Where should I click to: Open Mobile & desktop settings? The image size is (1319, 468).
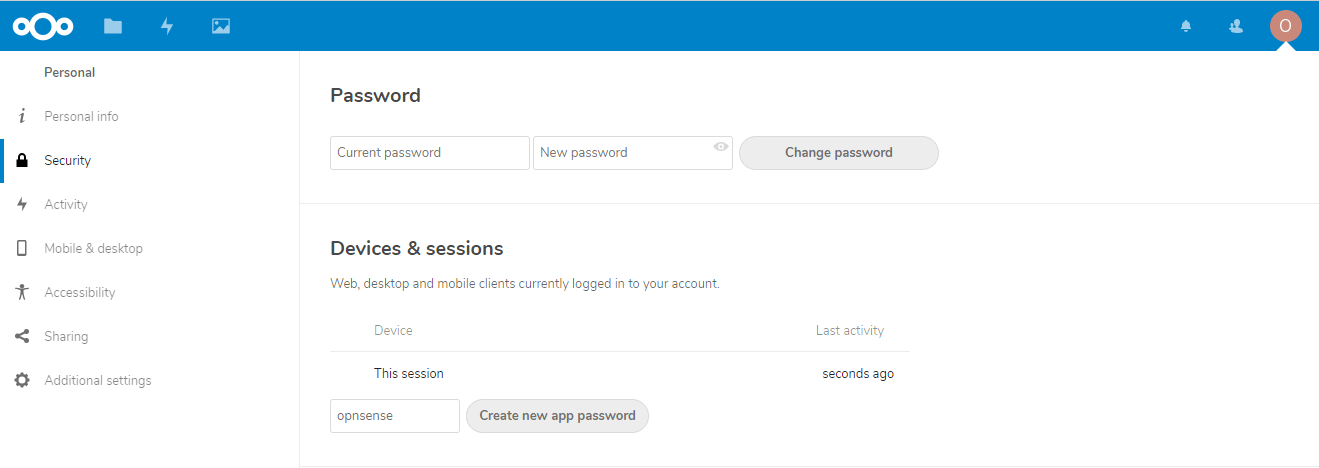pyautogui.click(x=93, y=248)
